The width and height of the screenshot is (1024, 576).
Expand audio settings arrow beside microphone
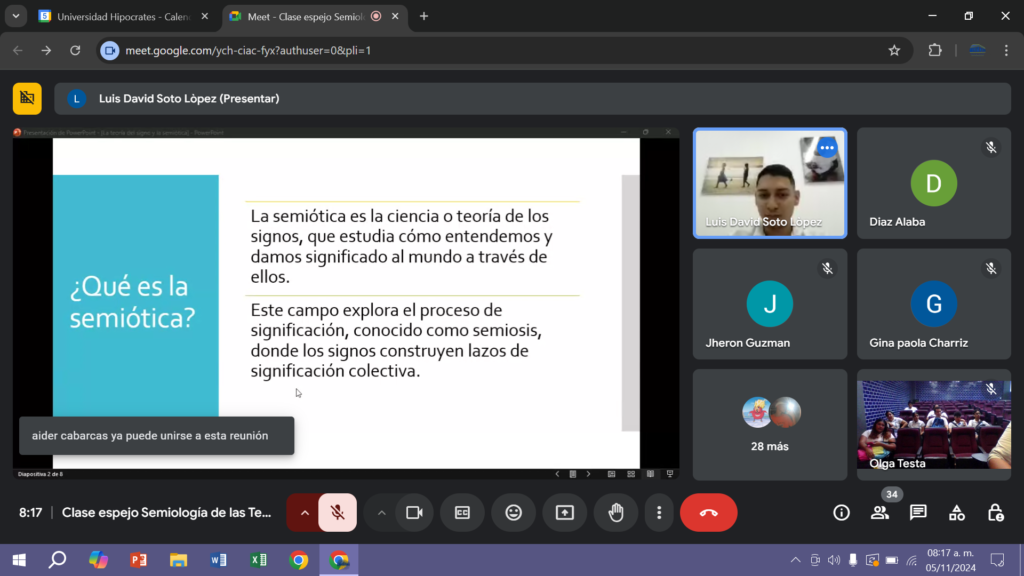tap(304, 512)
